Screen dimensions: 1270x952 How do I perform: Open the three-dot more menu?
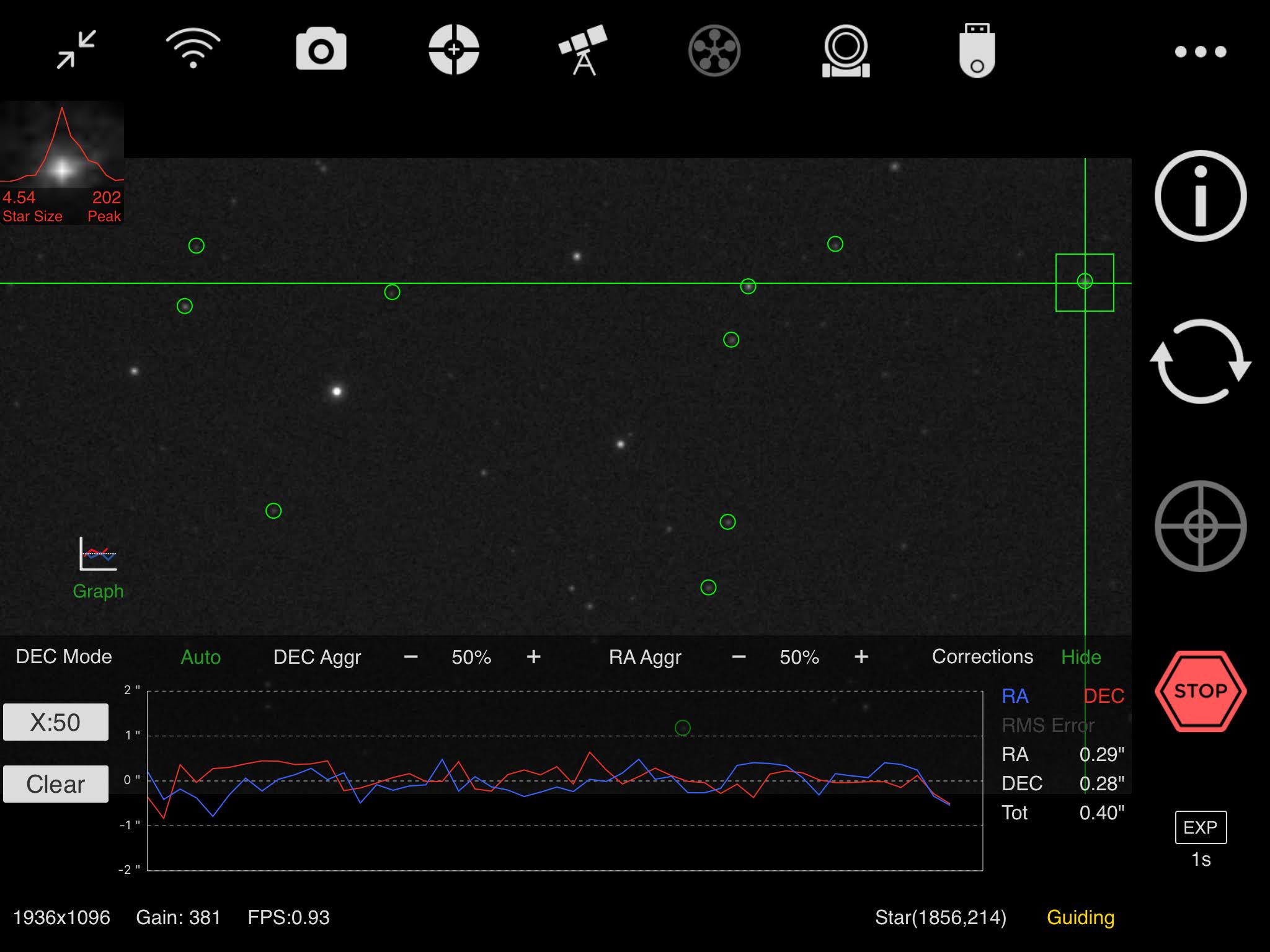coord(1201,52)
